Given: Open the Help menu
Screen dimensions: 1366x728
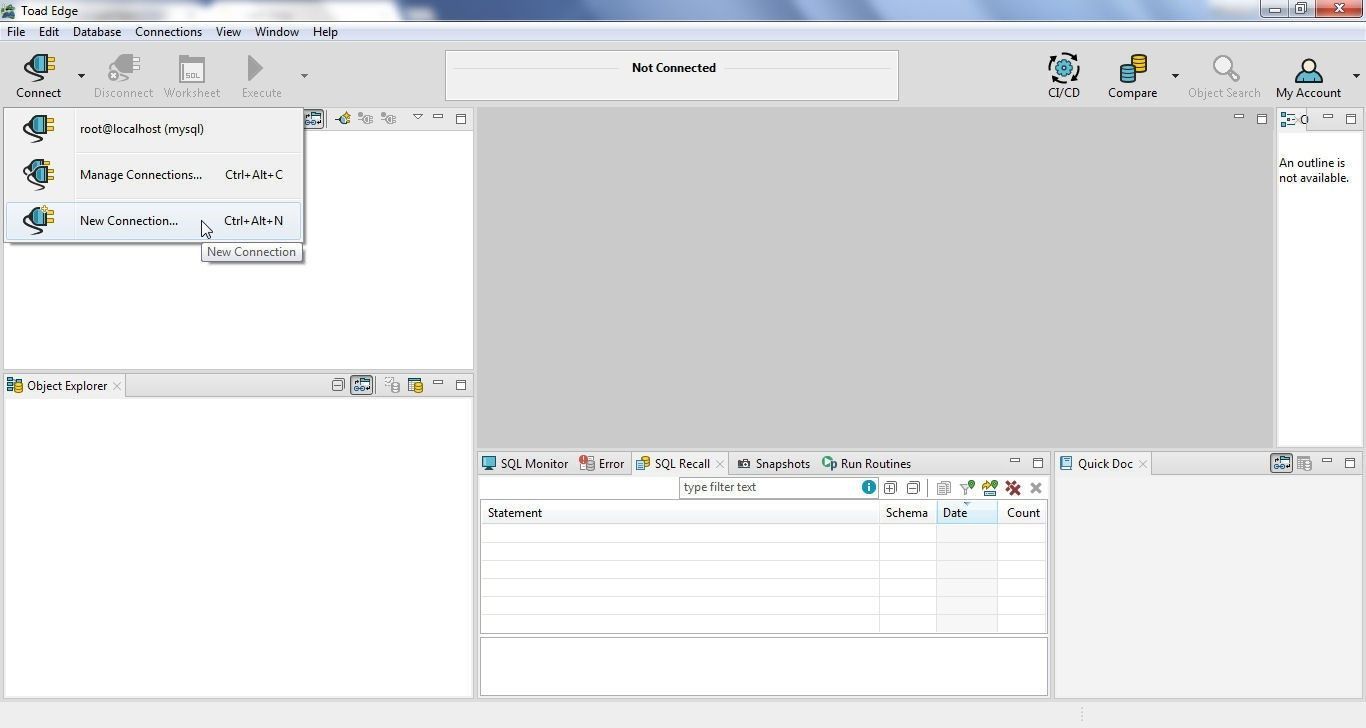Looking at the screenshot, I should pyautogui.click(x=325, y=32).
